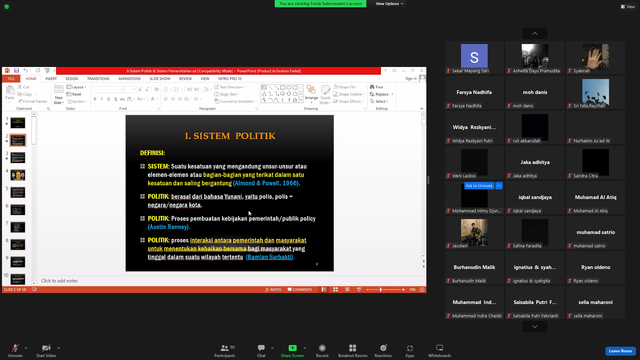This screenshot has width=640, height=360.
Task: Select Jassten's video tile
Action: (x=474, y=233)
